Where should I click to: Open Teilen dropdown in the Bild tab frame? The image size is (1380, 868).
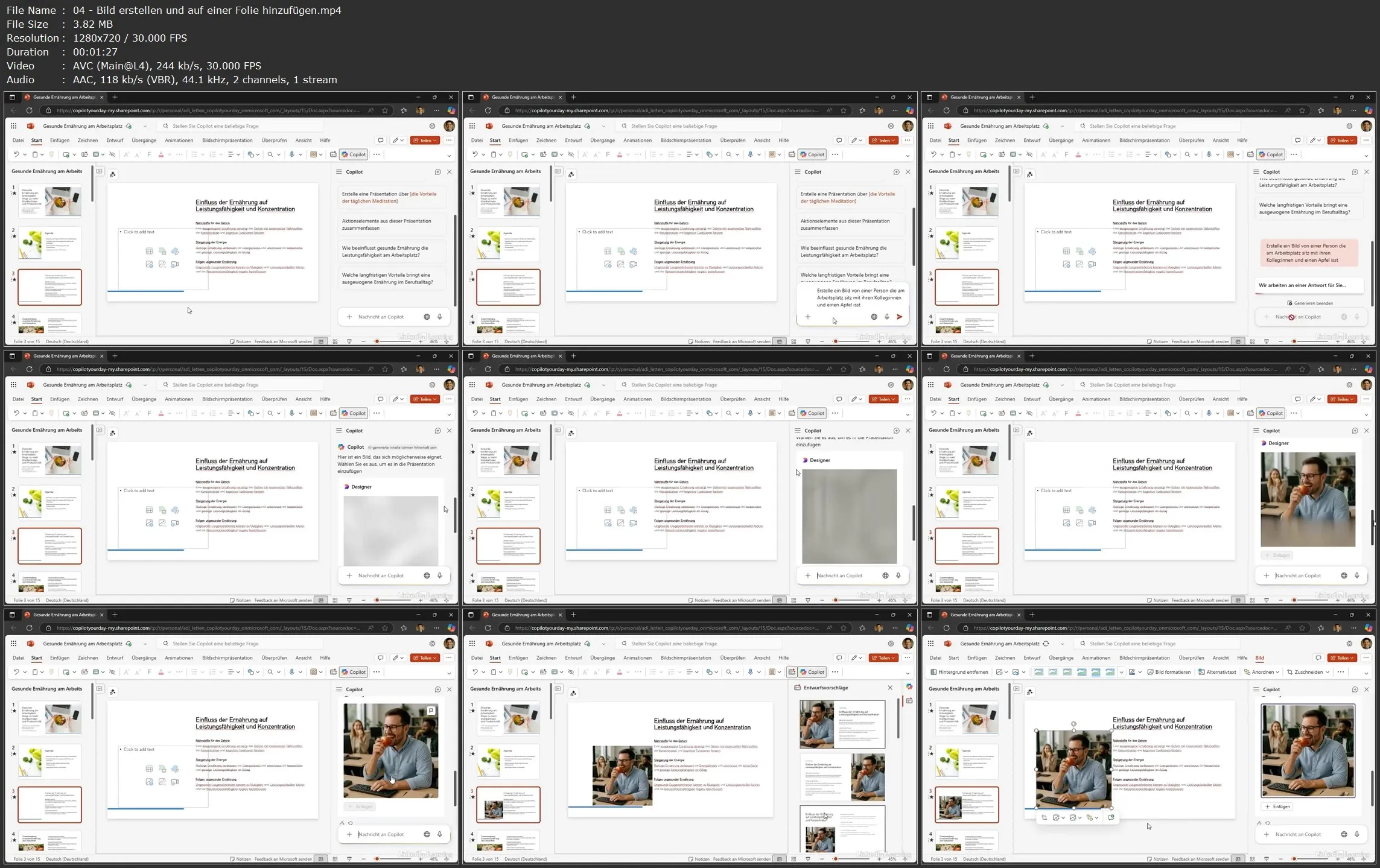tap(1342, 658)
